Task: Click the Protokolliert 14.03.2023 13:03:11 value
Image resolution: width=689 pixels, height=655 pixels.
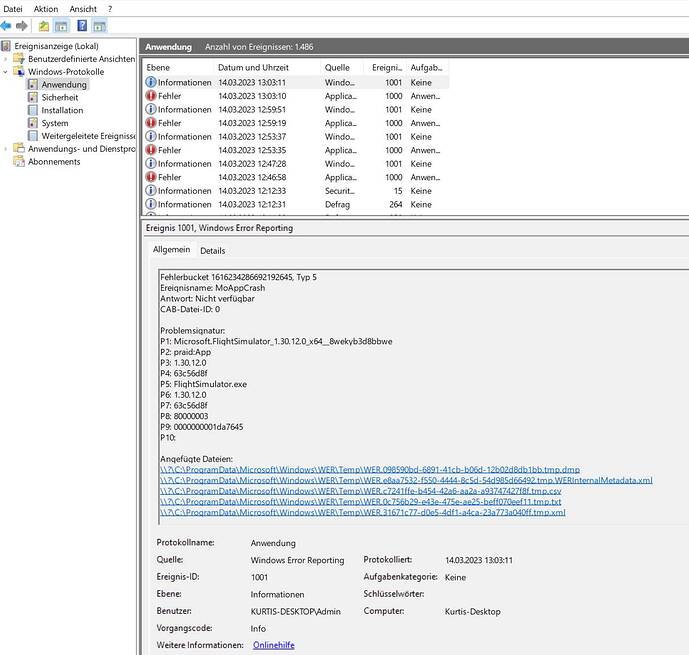Action: (479, 560)
